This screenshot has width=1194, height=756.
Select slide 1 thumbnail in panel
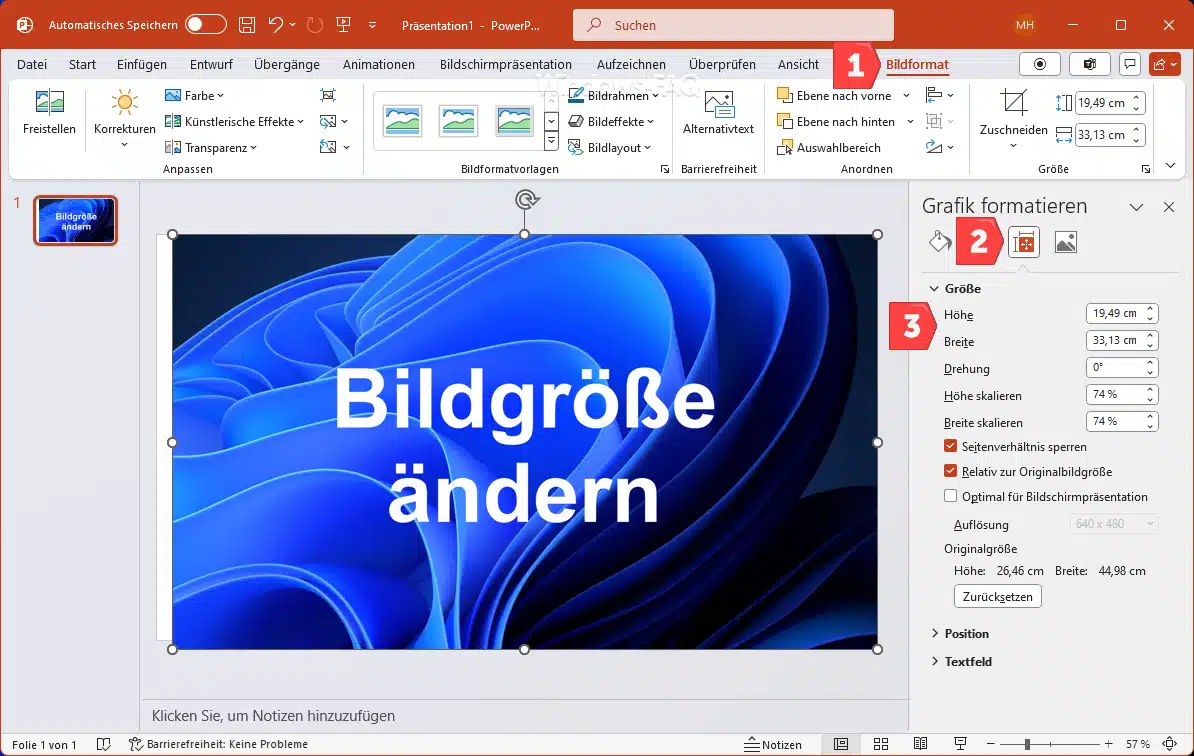76,221
